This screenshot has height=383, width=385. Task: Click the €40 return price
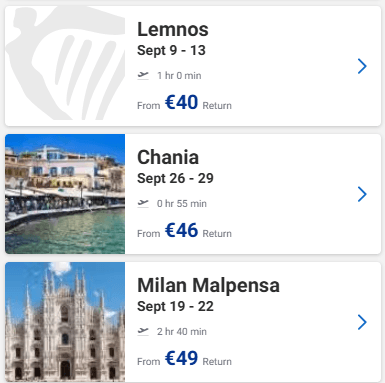181,102
